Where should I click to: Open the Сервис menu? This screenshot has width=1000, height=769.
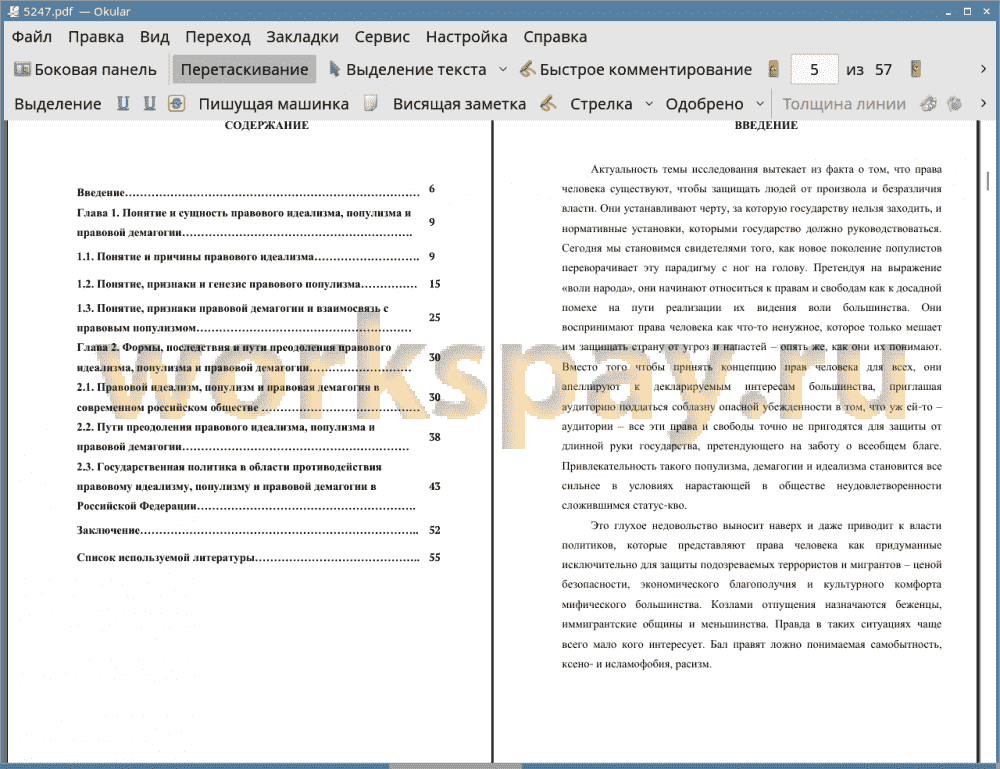coord(382,37)
